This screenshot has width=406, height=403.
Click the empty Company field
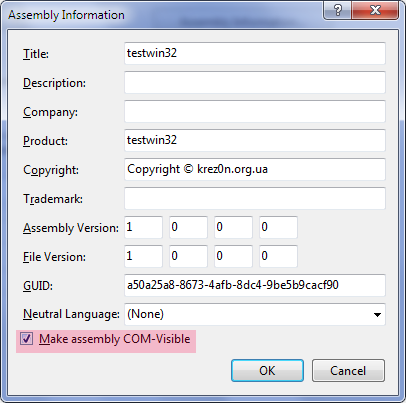click(x=255, y=111)
